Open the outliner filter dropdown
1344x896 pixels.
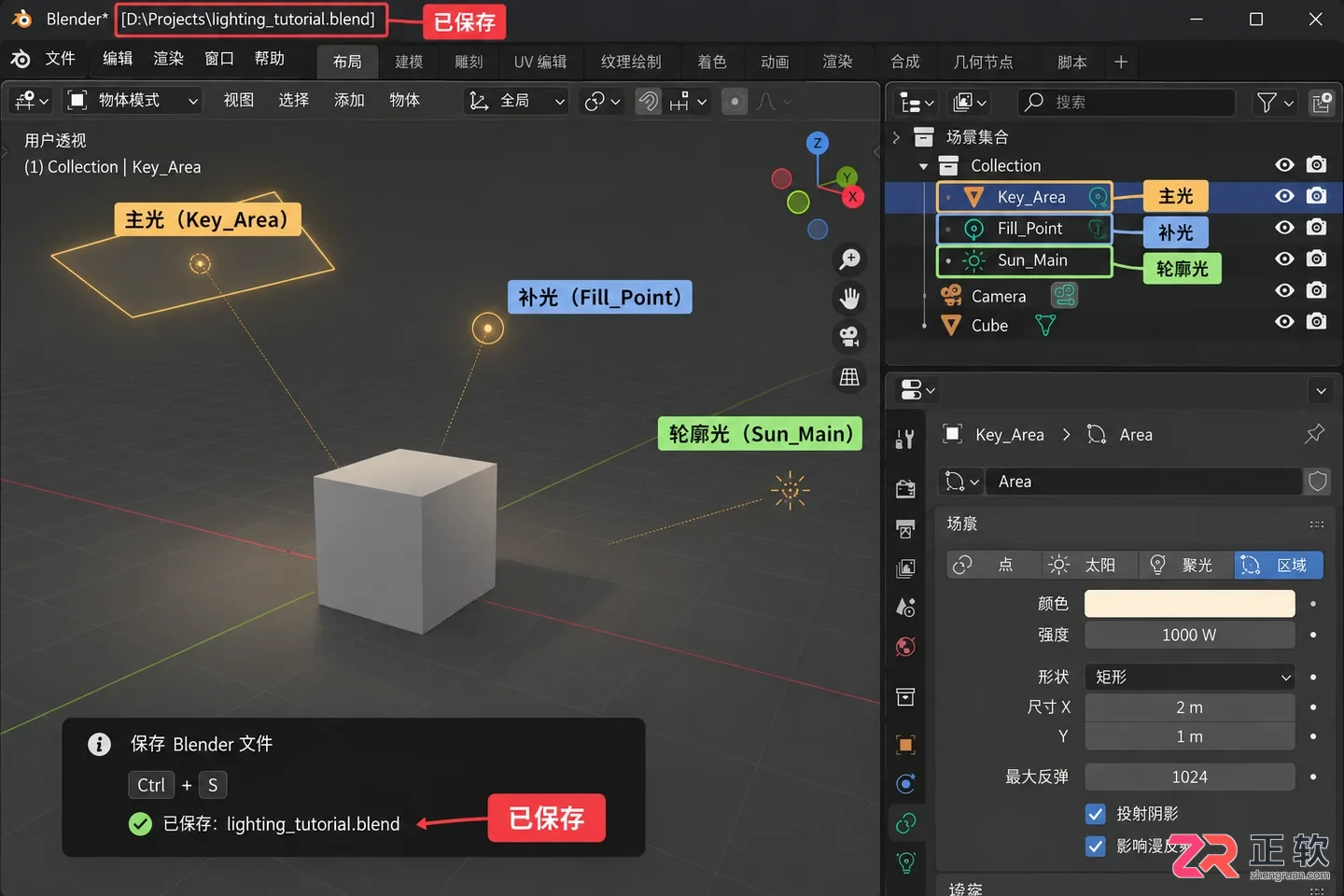point(1275,102)
